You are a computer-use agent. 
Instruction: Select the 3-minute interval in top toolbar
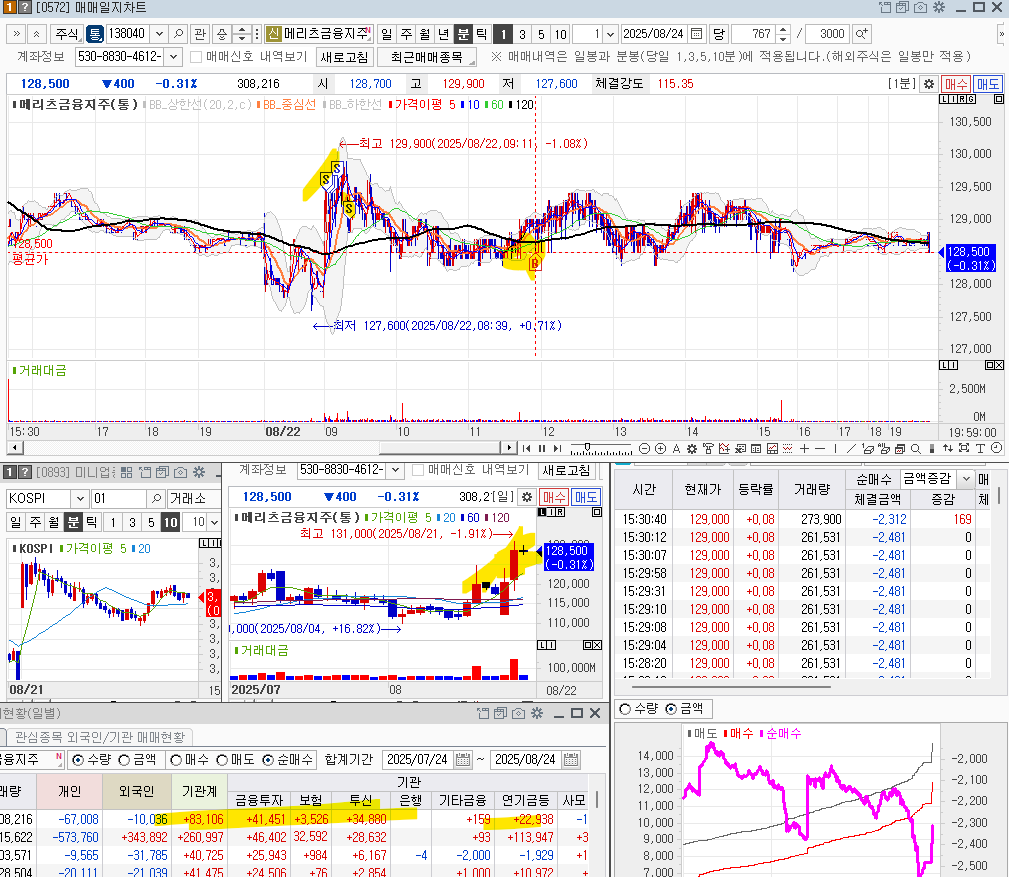pyautogui.click(x=522, y=33)
